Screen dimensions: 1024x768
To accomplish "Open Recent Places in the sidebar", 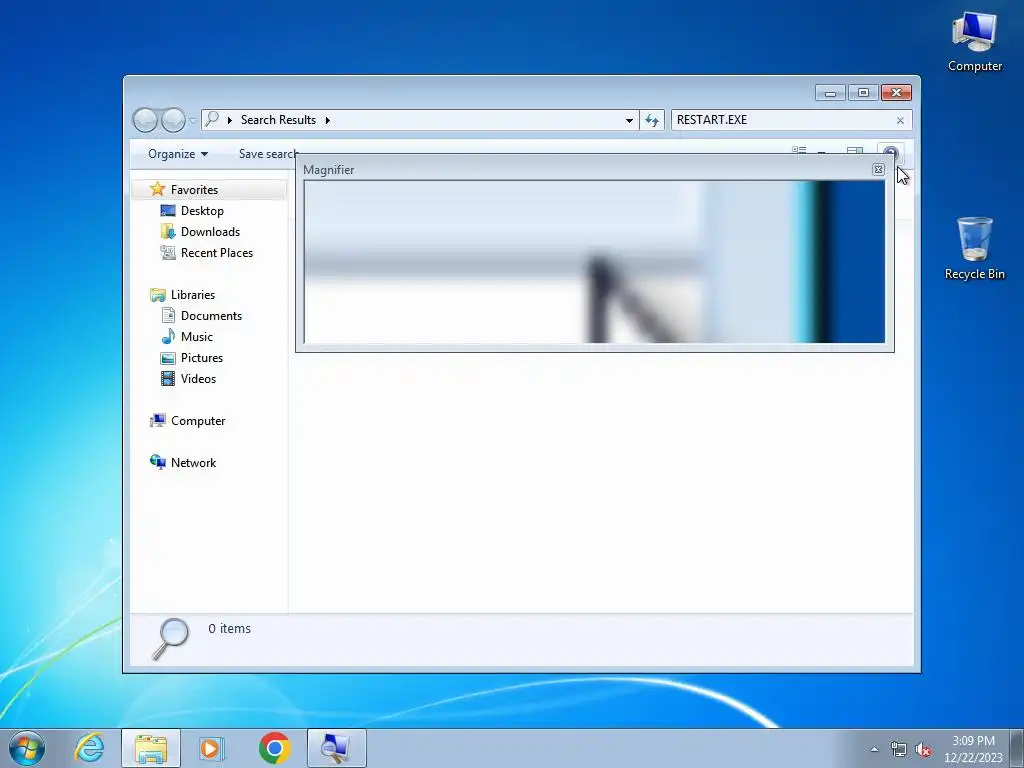I will tap(216, 252).
